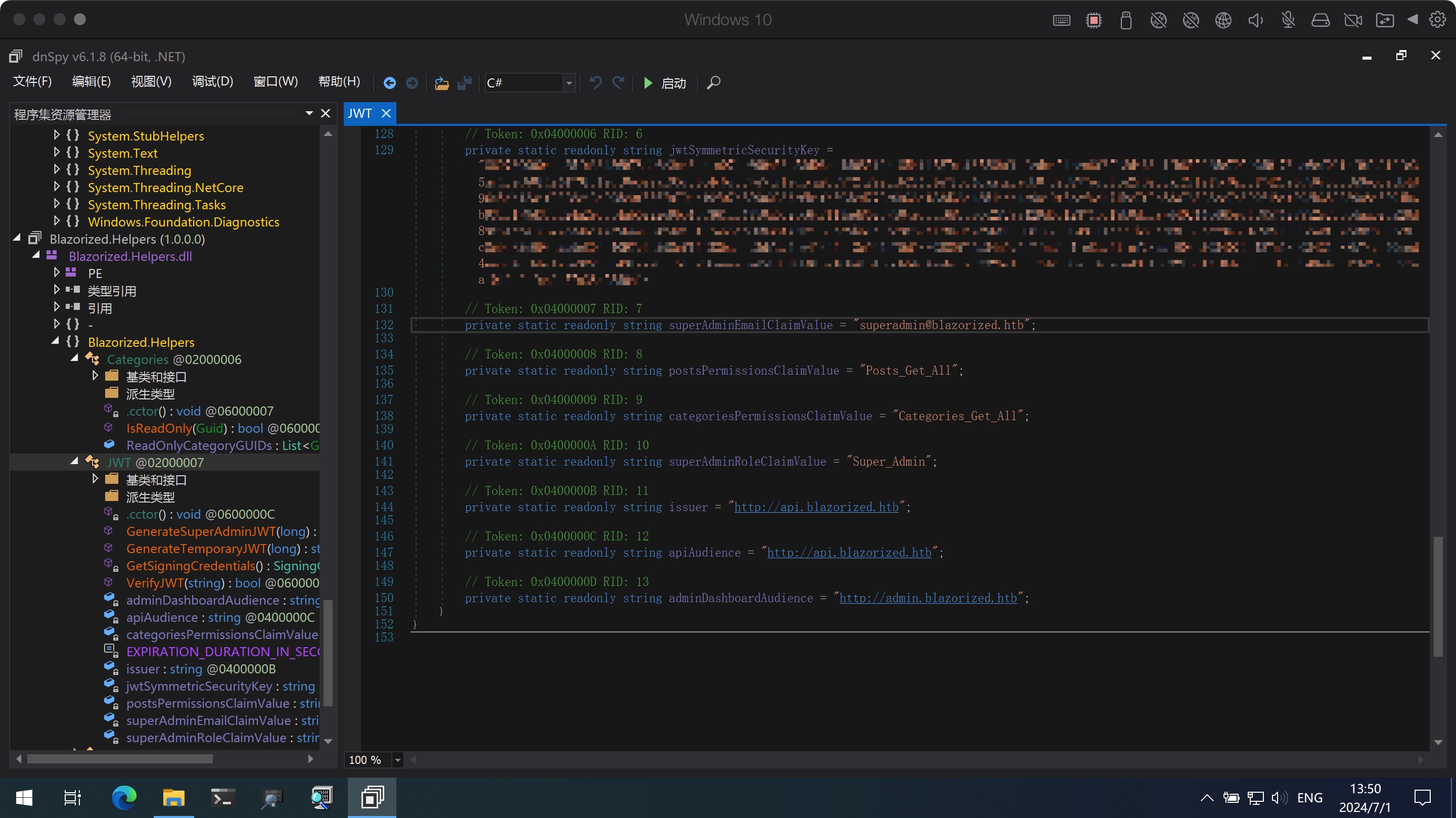Click the green start debugging icon
1456x818 pixels.
point(648,83)
